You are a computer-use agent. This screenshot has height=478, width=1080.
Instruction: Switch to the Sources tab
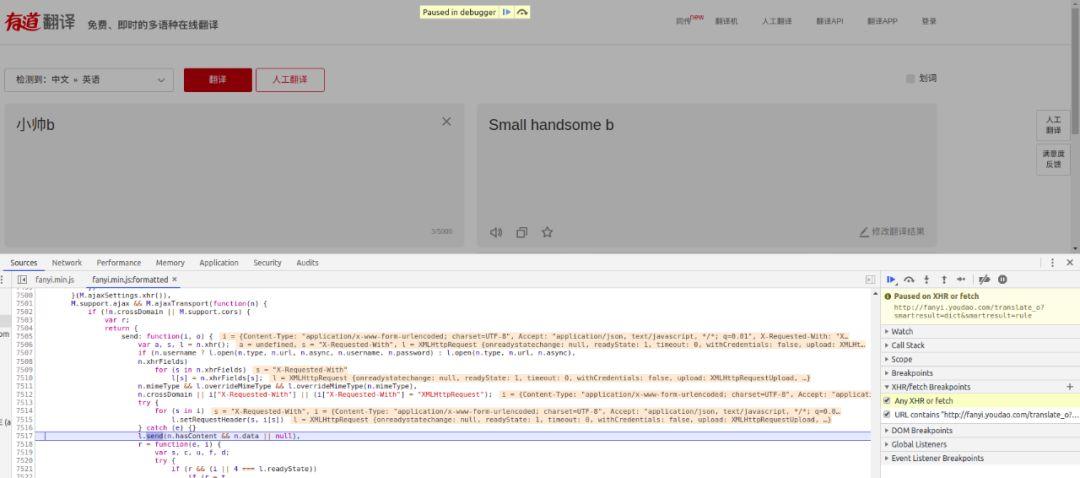[23, 263]
